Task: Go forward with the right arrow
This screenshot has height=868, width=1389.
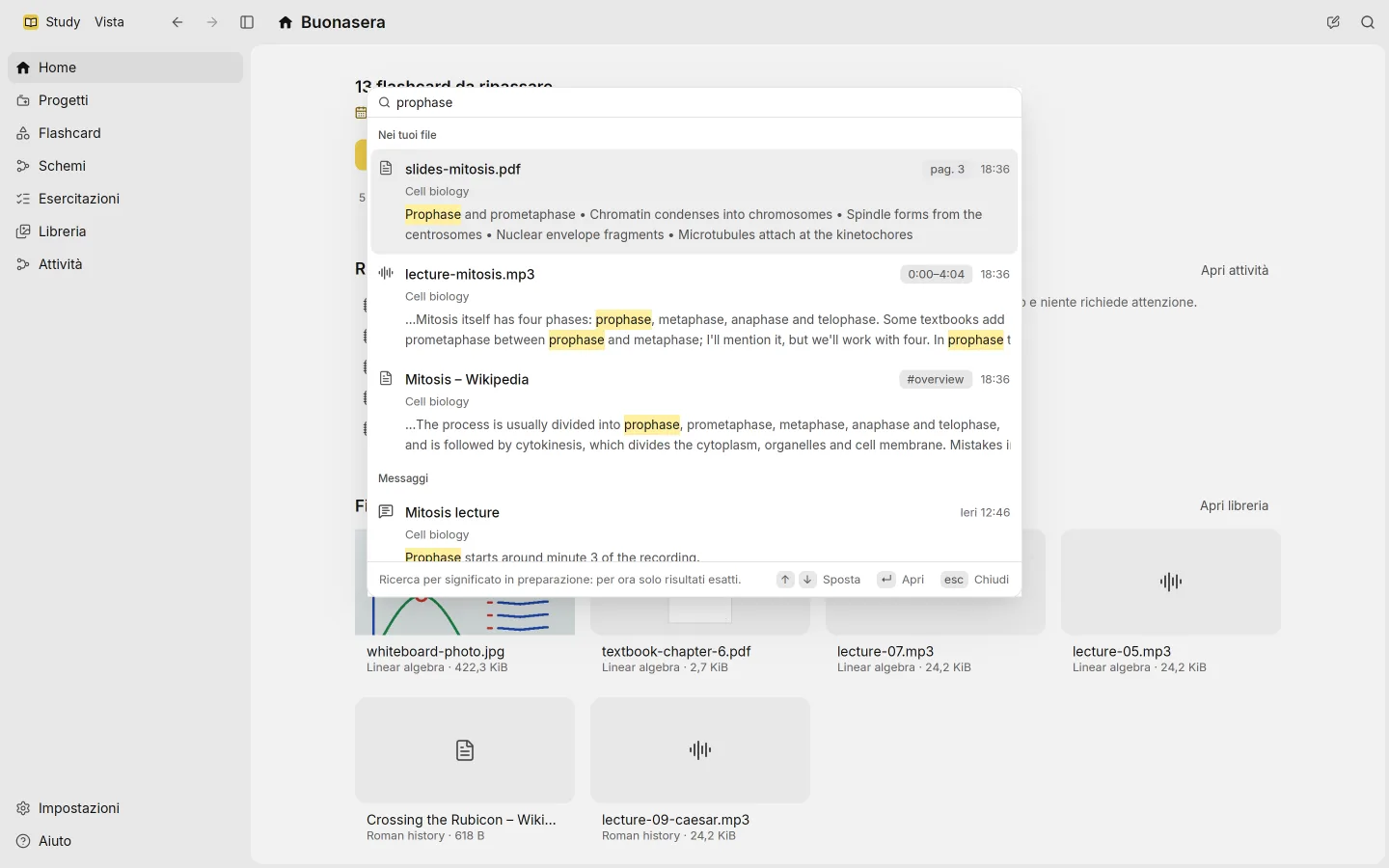Action: pos(212,22)
